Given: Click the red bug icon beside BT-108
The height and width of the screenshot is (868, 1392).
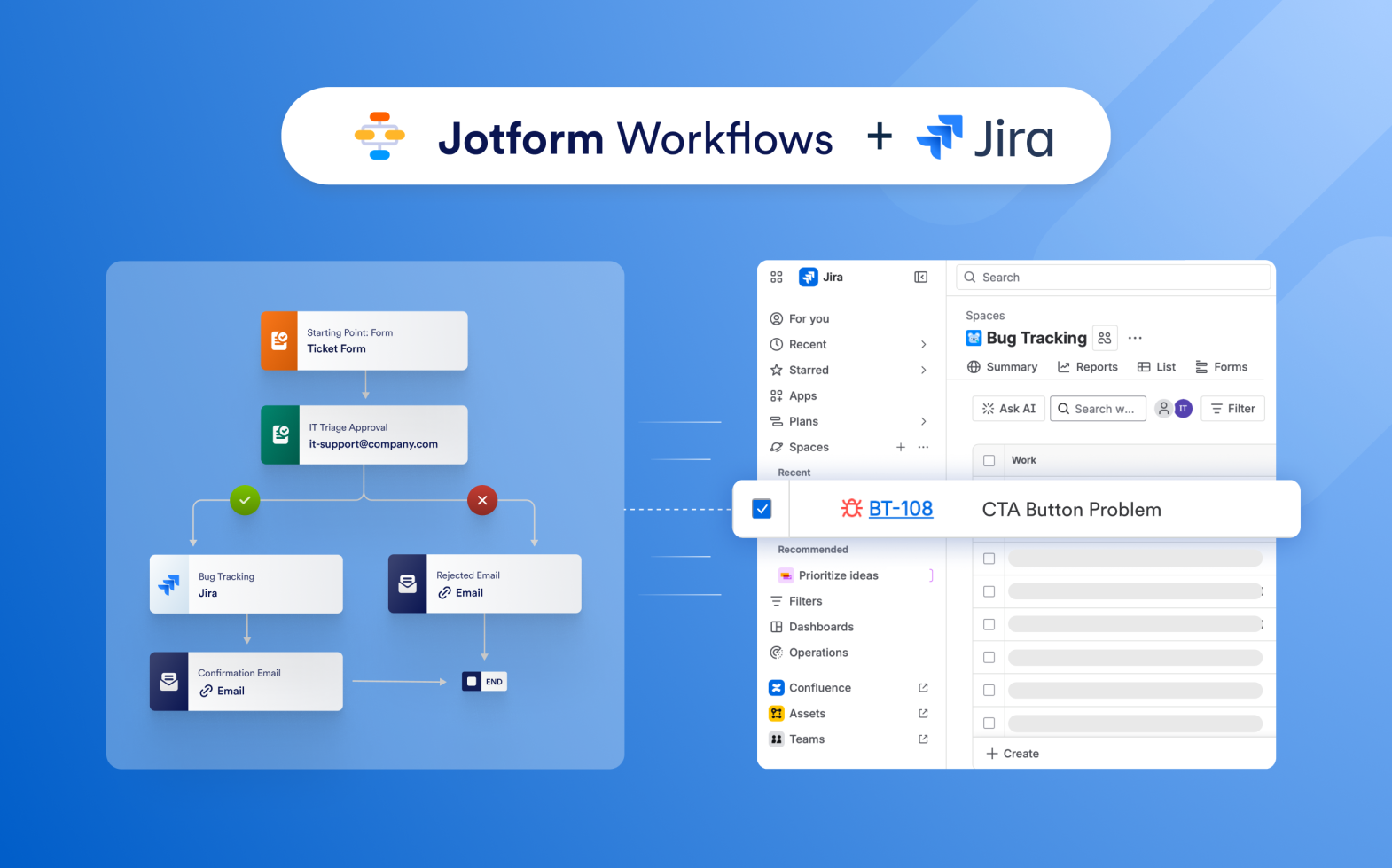Looking at the screenshot, I should pos(852,508).
